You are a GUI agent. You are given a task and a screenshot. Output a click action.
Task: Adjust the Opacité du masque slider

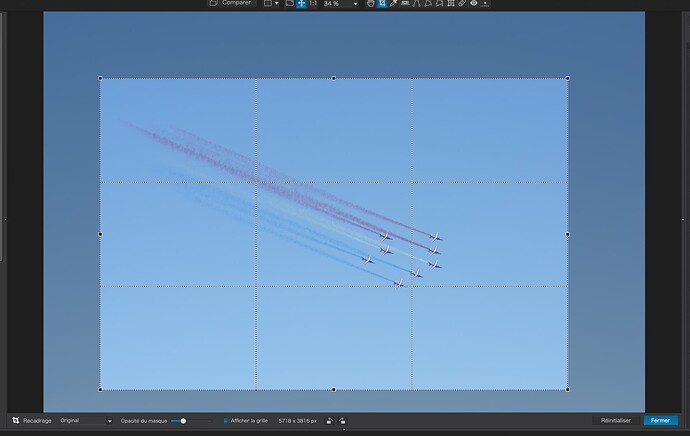(x=191, y=421)
